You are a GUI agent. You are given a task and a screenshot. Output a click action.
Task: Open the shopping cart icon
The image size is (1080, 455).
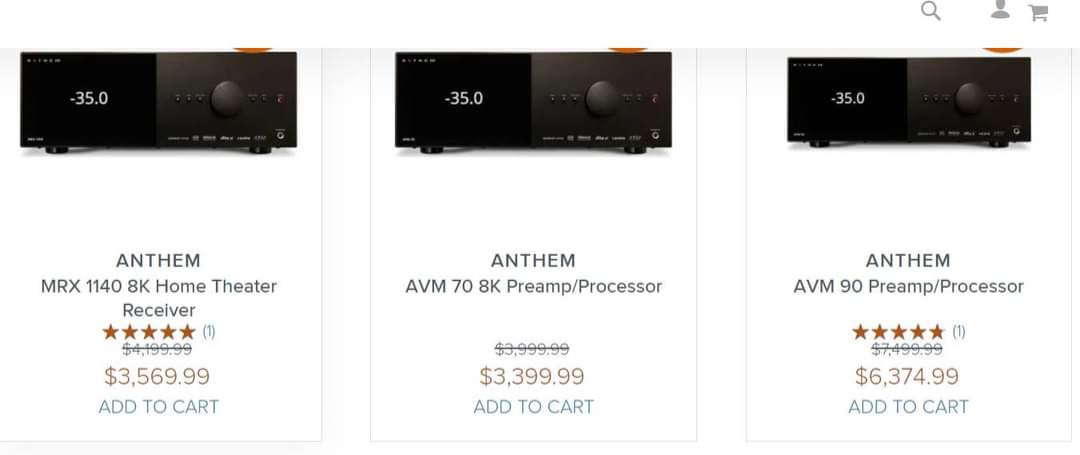click(x=1038, y=13)
